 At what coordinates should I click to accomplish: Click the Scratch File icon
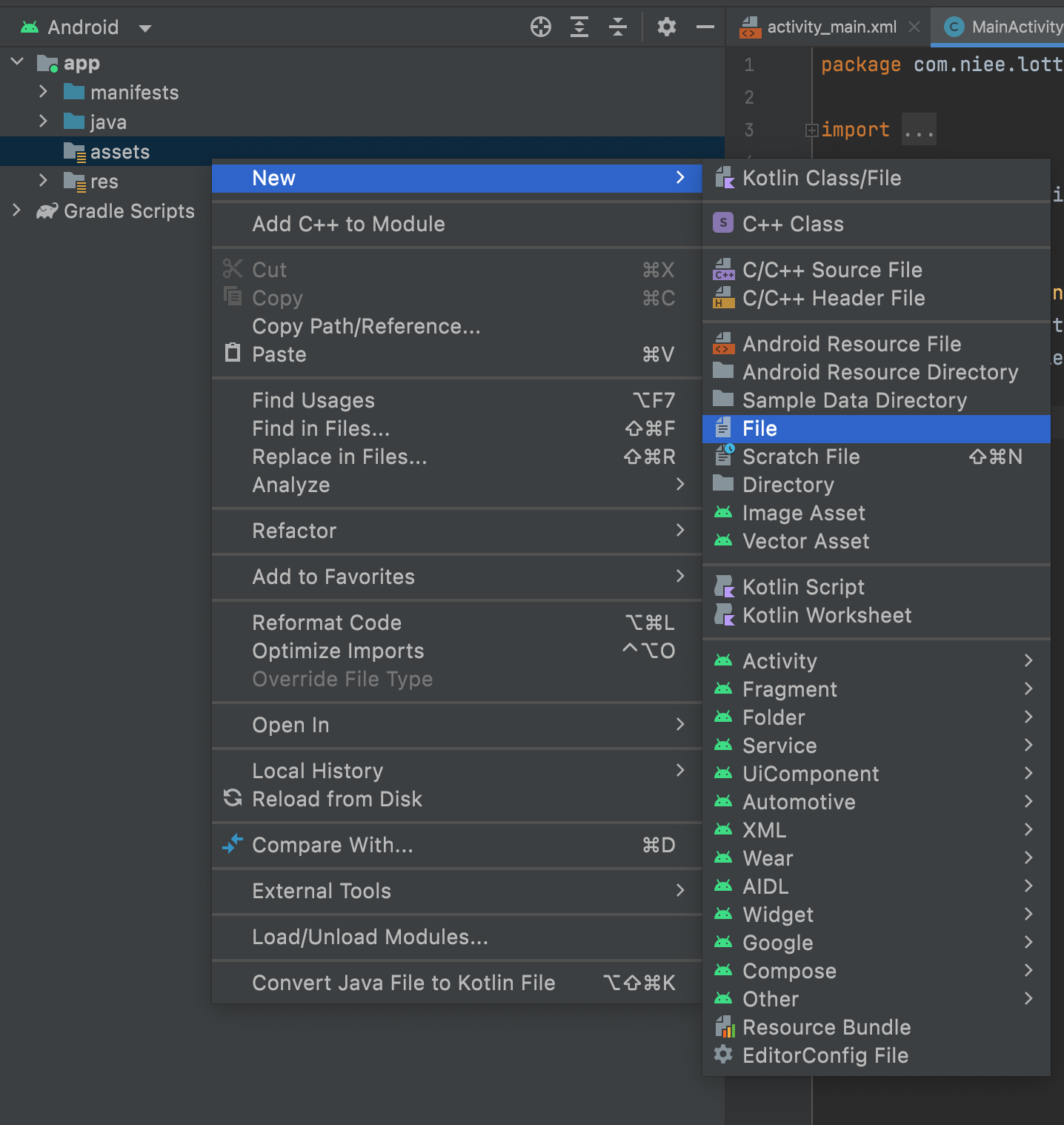click(724, 455)
